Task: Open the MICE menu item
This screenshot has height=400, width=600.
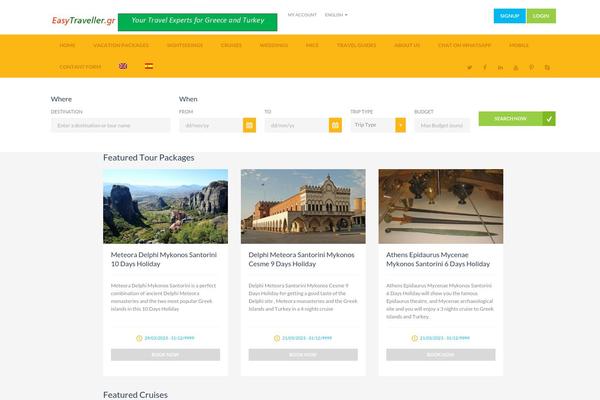Action: [312, 45]
